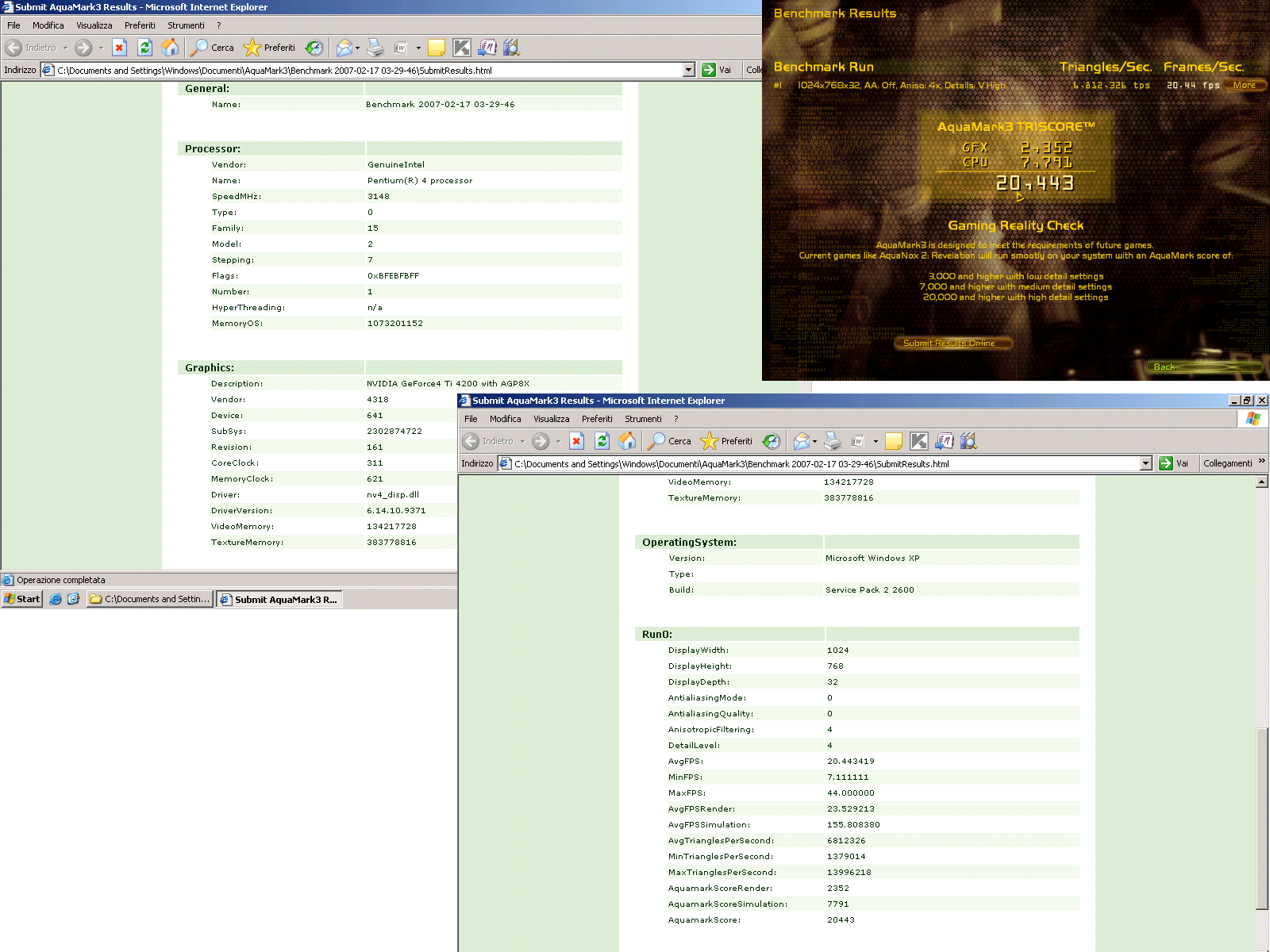
Task: Click Vai button in background Explorer window
Action: click(717, 70)
